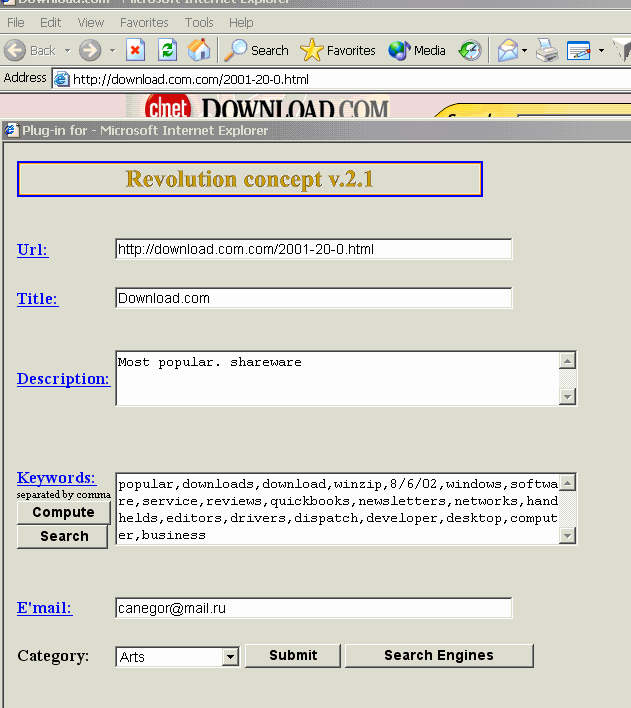Open Search pane with magnifier icon
631x708 pixels.
(235, 50)
